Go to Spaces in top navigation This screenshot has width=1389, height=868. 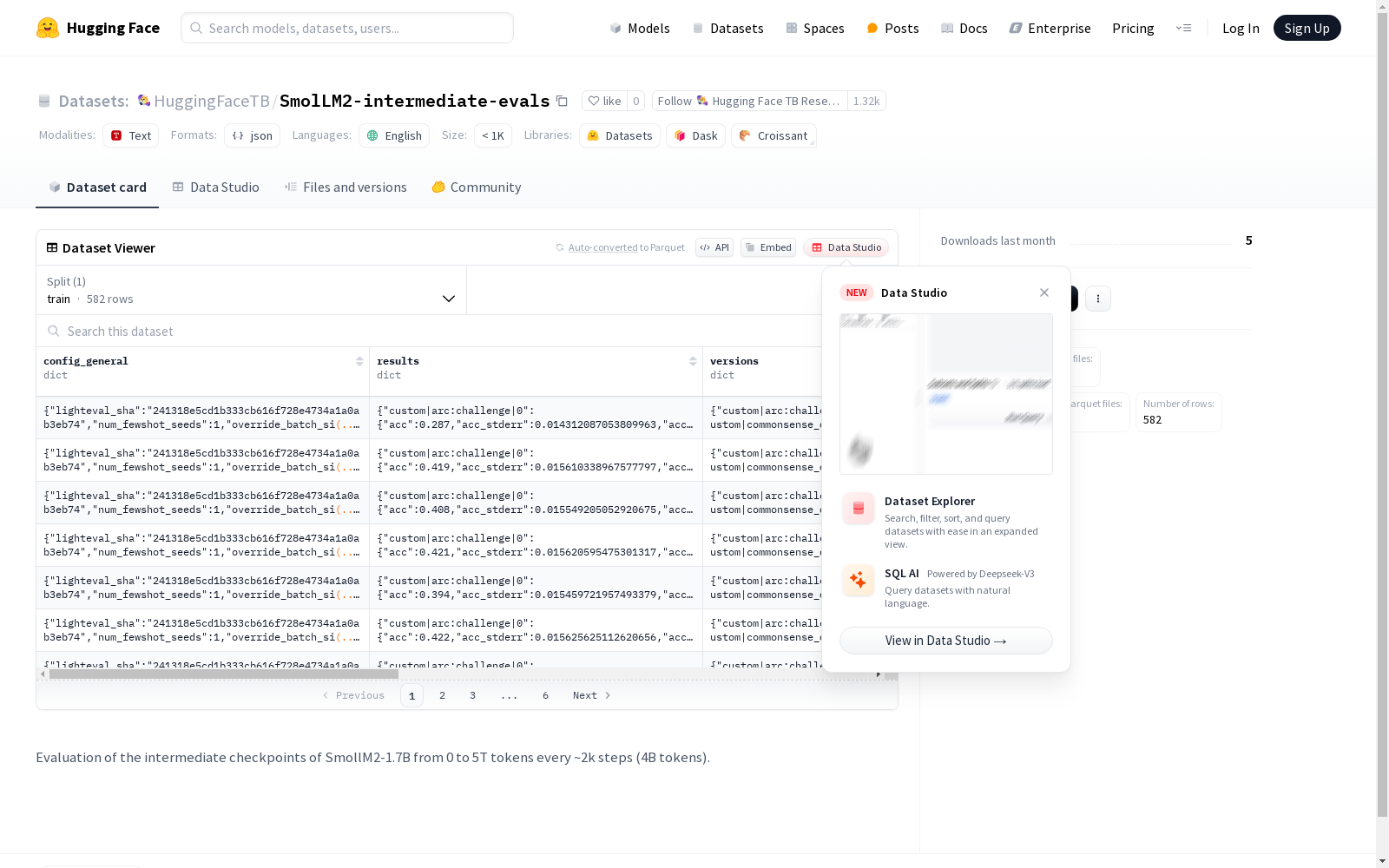point(815,28)
